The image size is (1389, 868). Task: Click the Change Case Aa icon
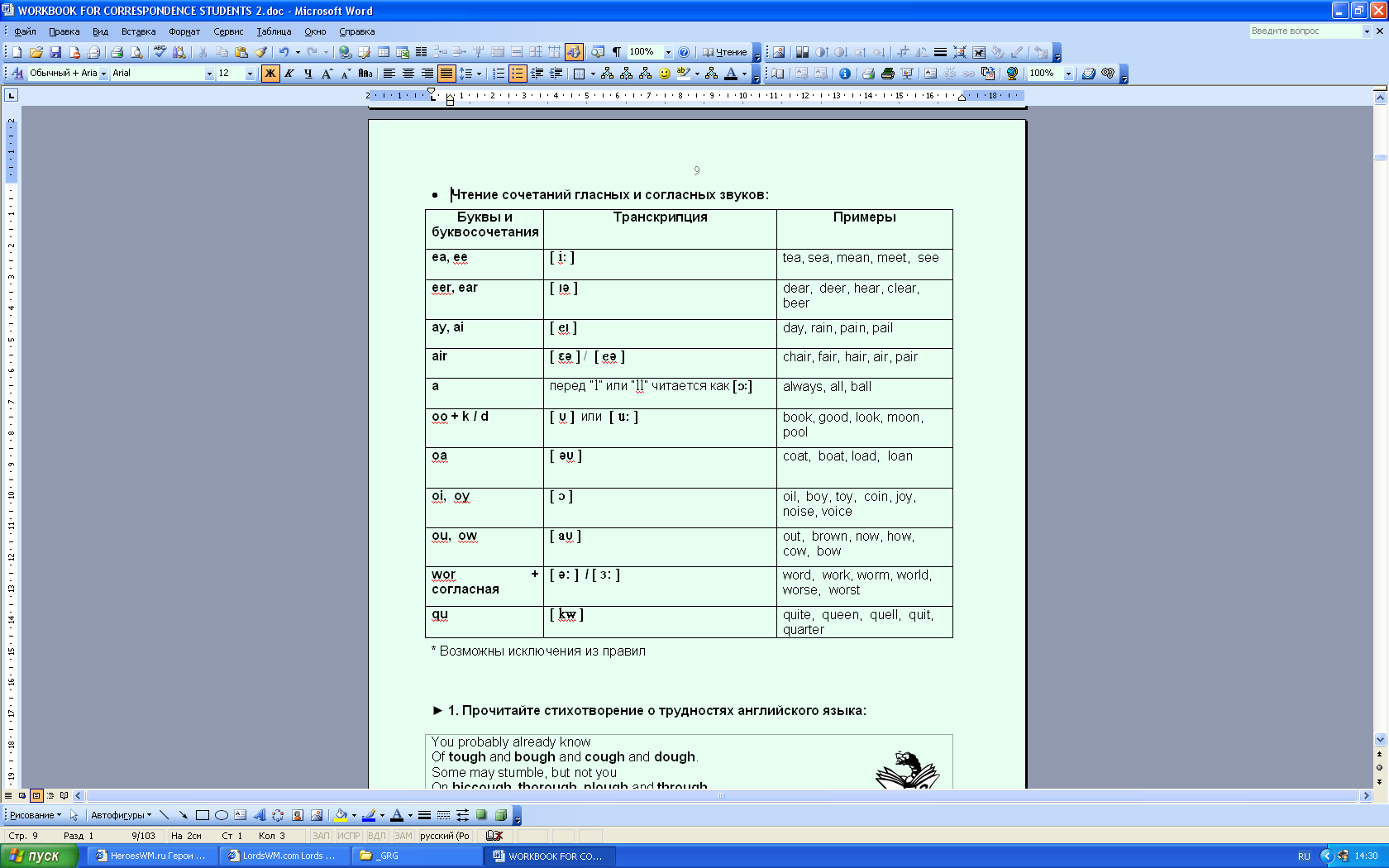[365, 74]
